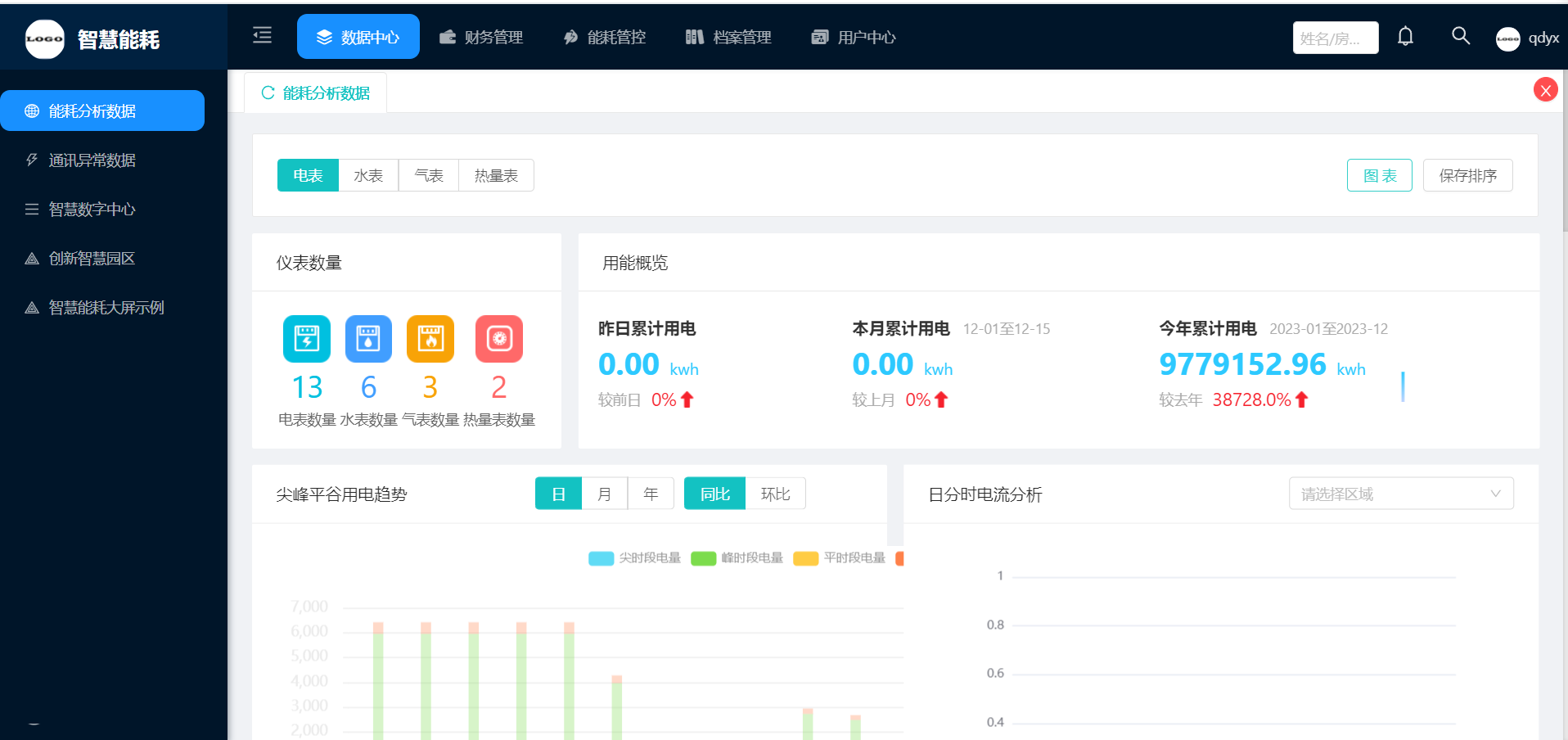This screenshot has height=740, width=1568.
Task: Select 环比 comparison mode
Action: click(775, 494)
